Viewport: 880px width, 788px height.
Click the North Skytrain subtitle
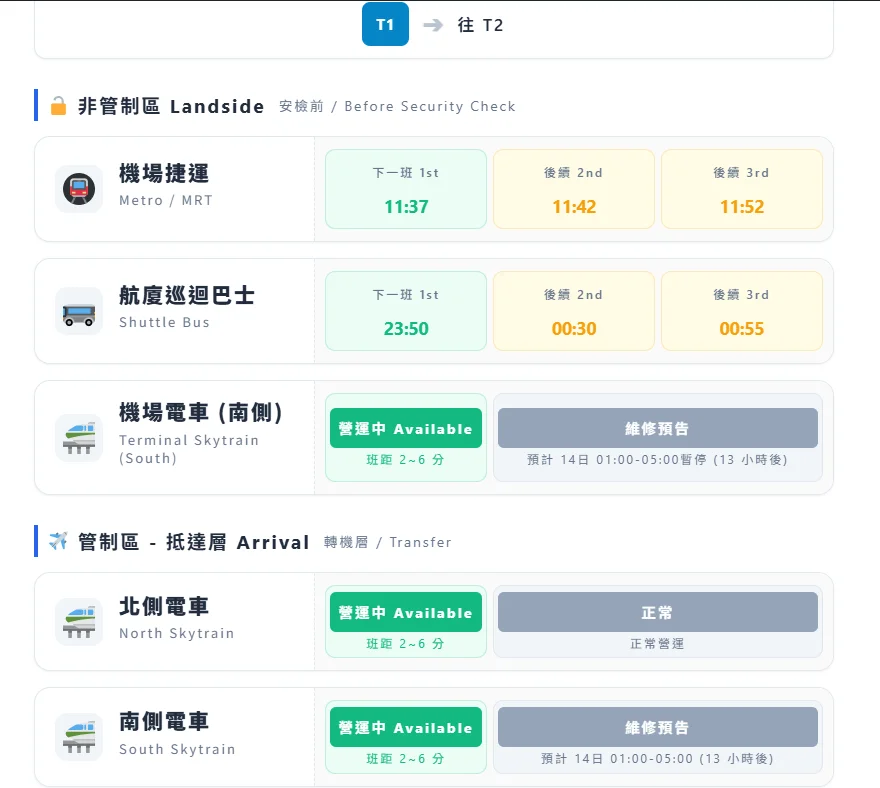click(176, 633)
